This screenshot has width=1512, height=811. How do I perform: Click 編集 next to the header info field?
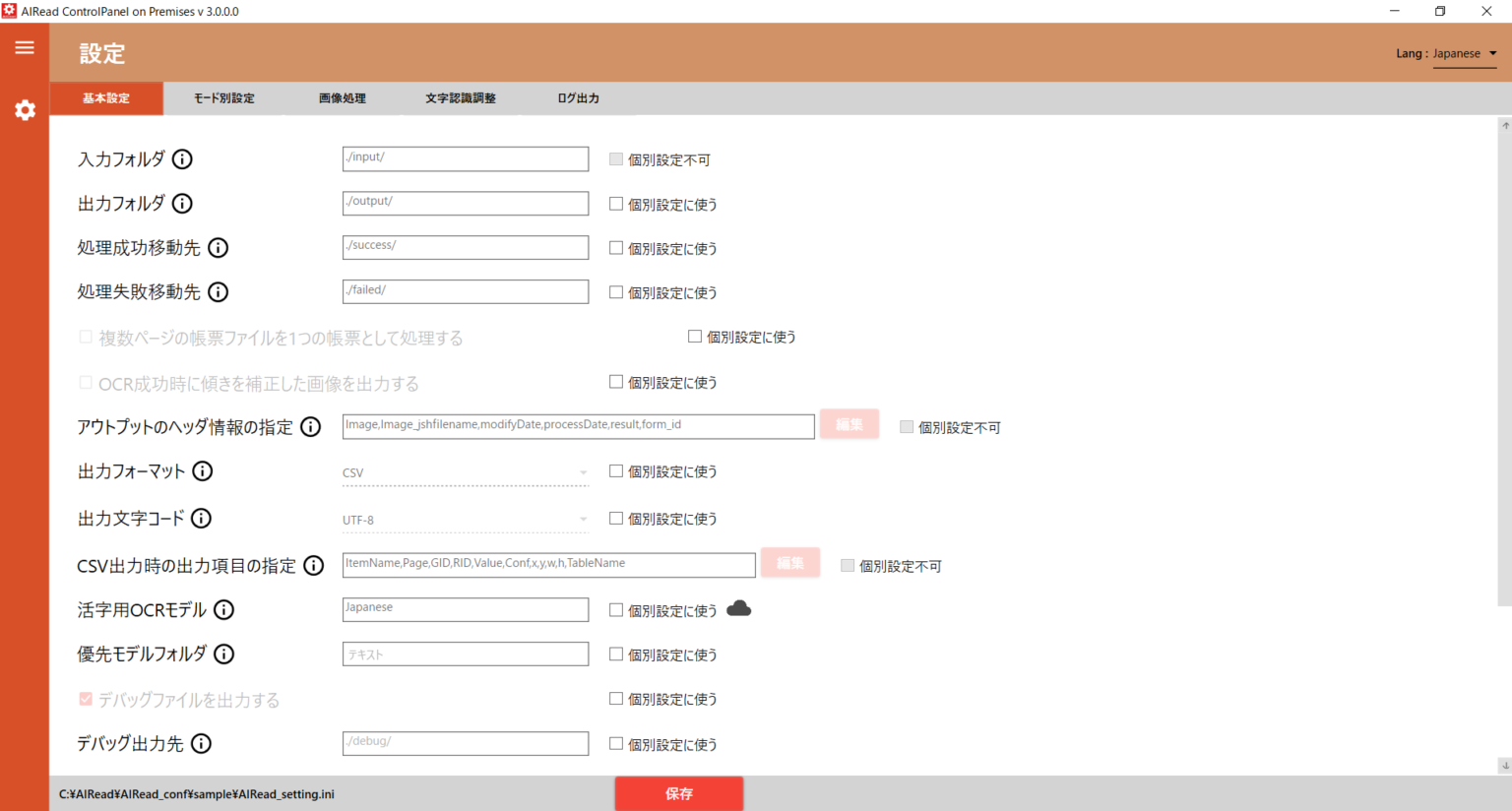coord(849,424)
